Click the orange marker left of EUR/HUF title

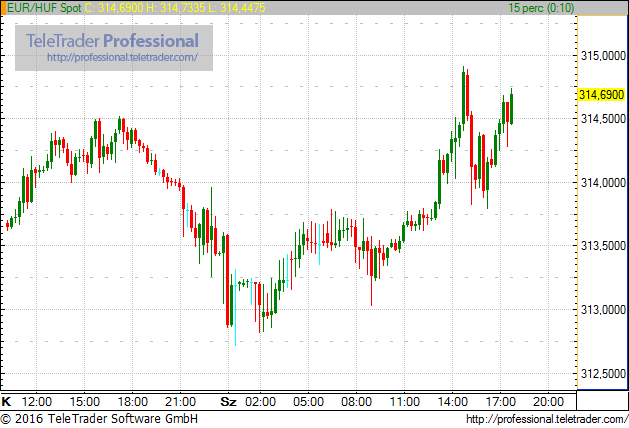point(3,8)
